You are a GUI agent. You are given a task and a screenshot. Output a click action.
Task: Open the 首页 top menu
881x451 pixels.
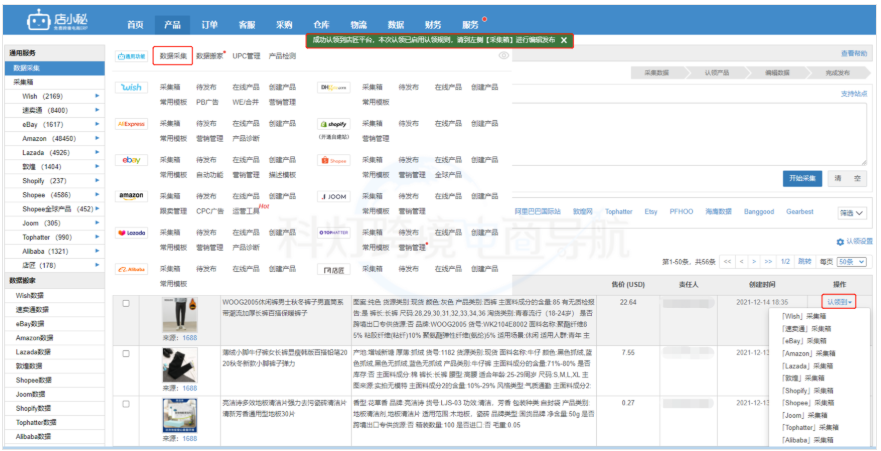(x=135, y=25)
